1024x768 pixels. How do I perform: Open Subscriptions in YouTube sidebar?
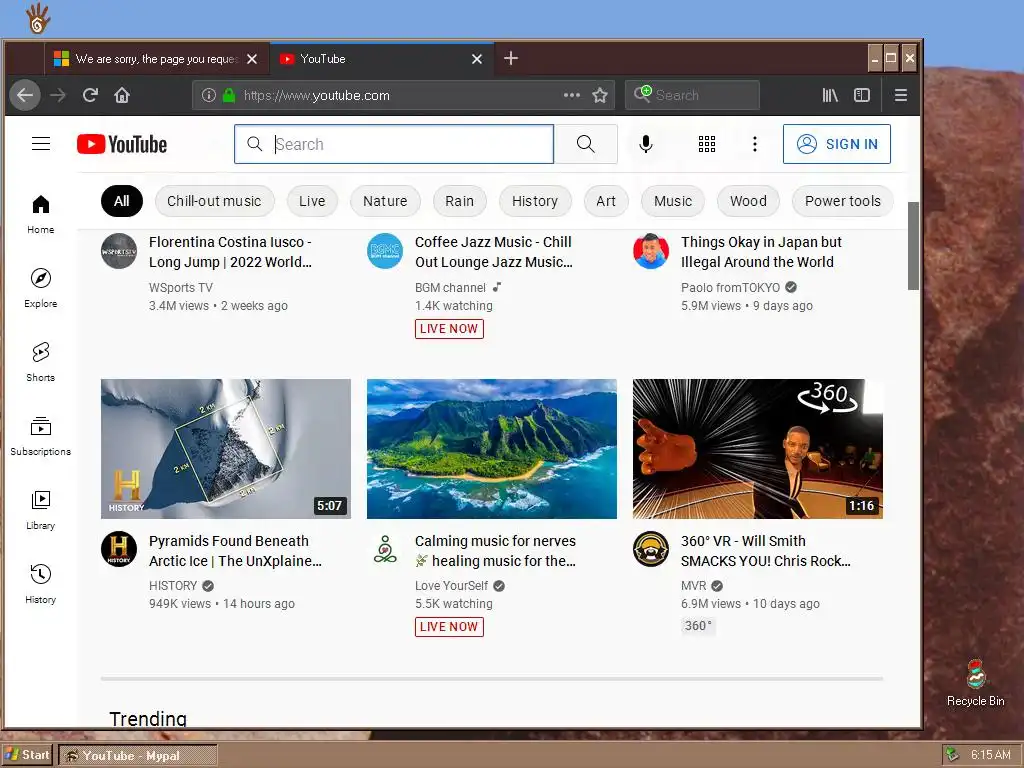40,436
